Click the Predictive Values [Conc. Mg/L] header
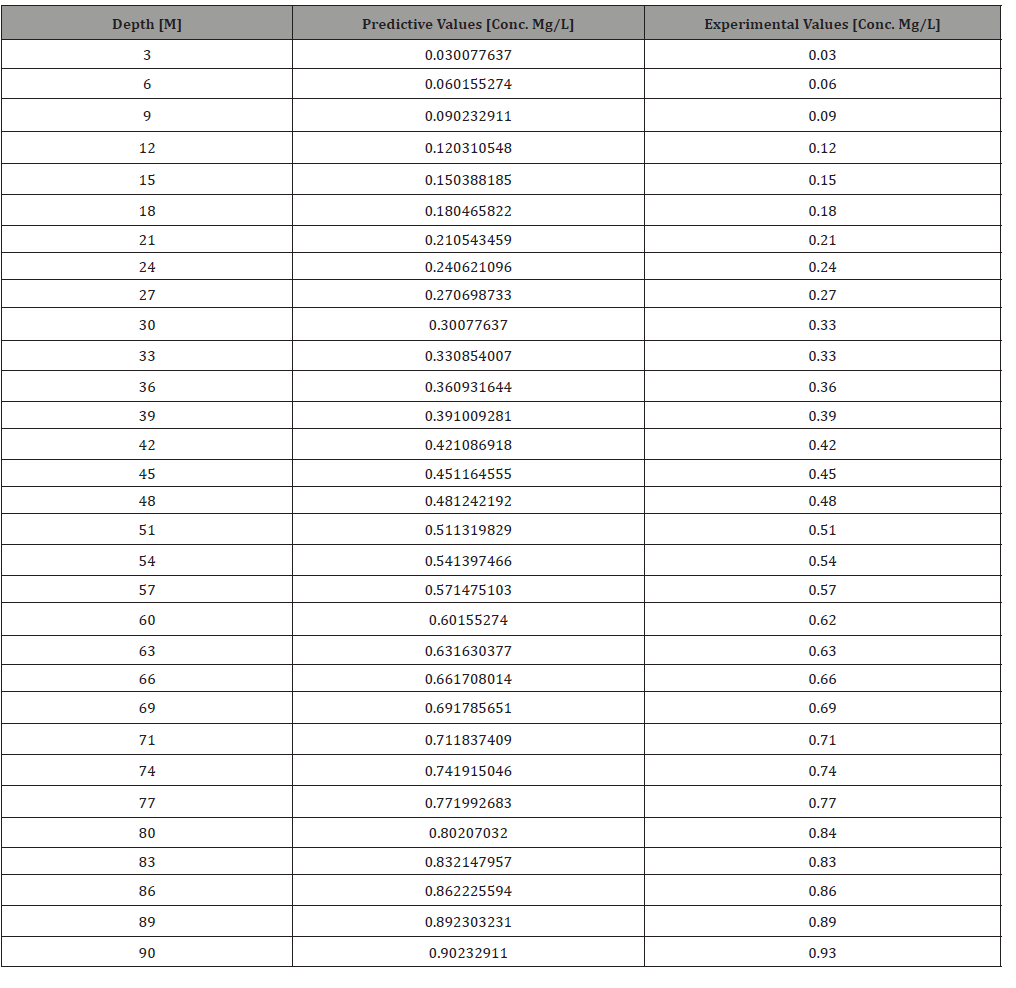This screenshot has height=988, width=1016. (468, 24)
